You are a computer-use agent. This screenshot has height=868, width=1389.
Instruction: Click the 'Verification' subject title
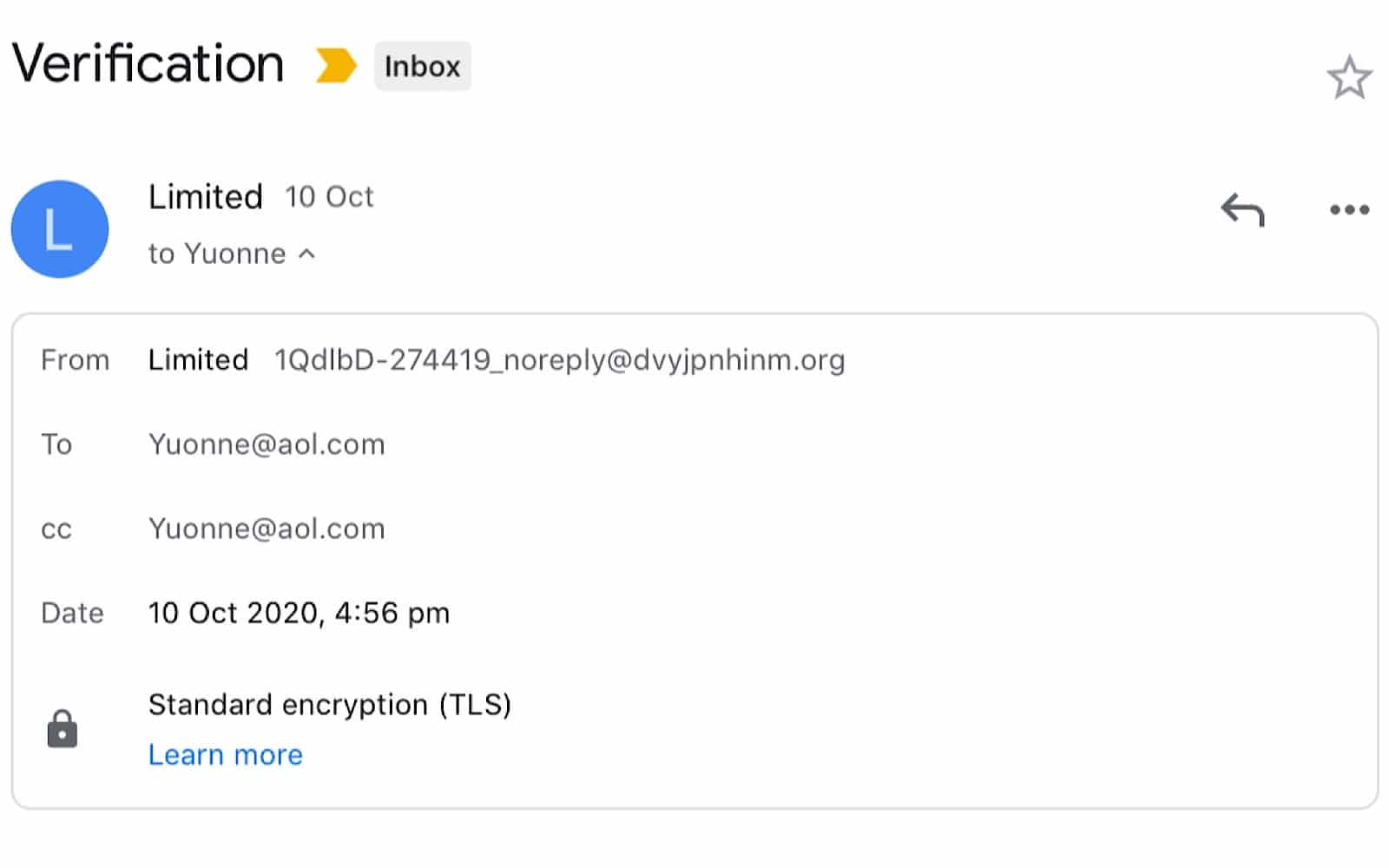click(x=148, y=64)
